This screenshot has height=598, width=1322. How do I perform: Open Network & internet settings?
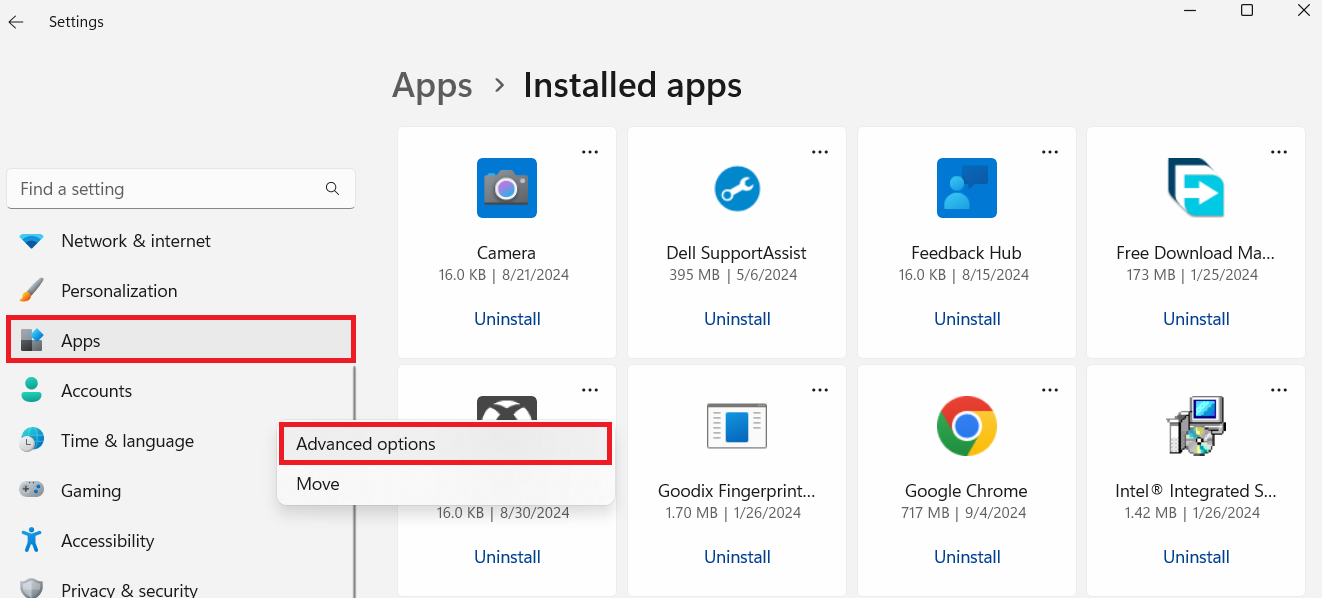[180, 241]
